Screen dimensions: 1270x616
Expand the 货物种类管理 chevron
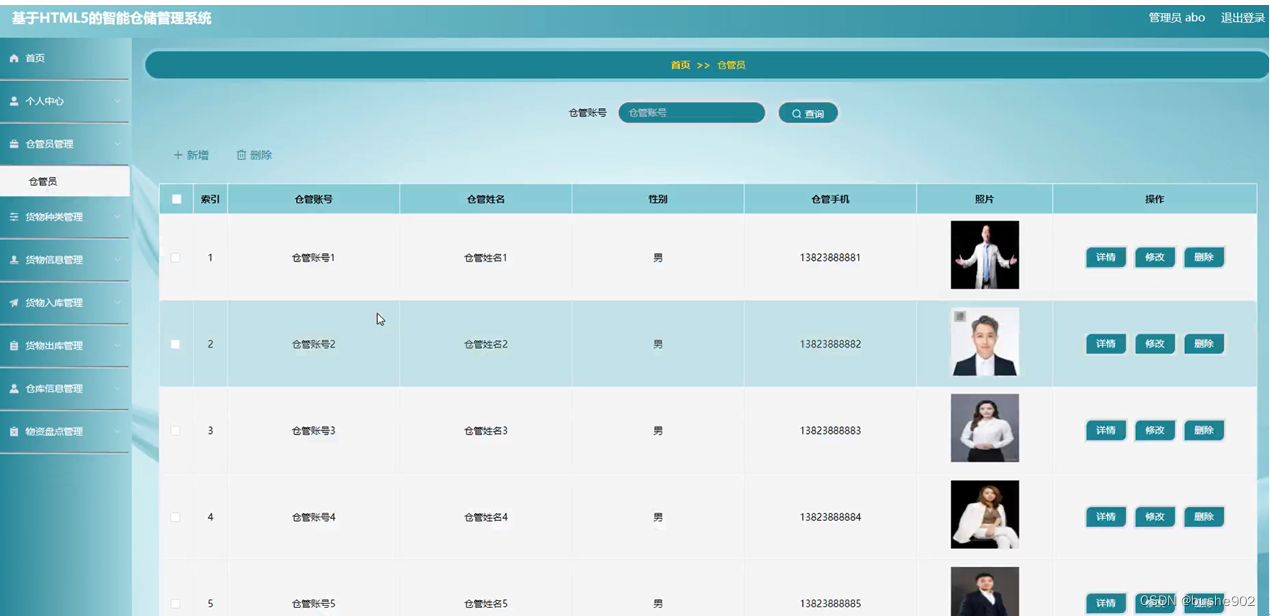click(117, 217)
